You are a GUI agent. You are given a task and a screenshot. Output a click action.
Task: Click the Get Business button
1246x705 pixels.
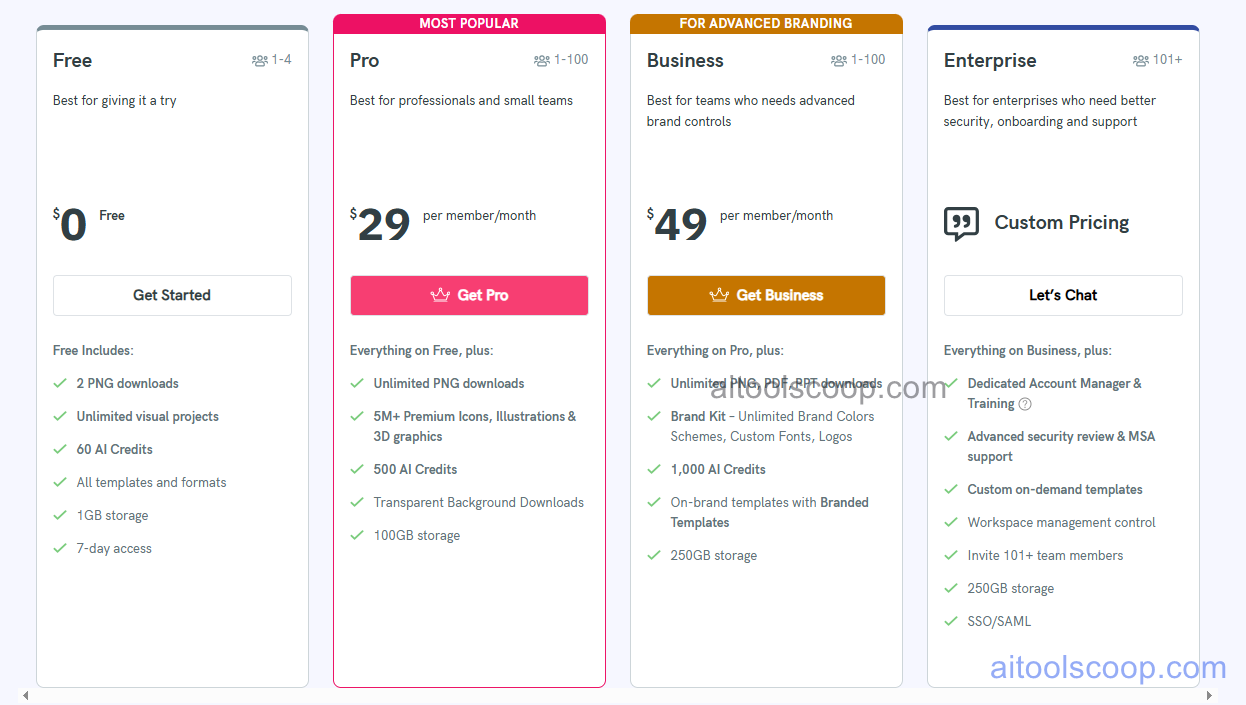pos(766,295)
